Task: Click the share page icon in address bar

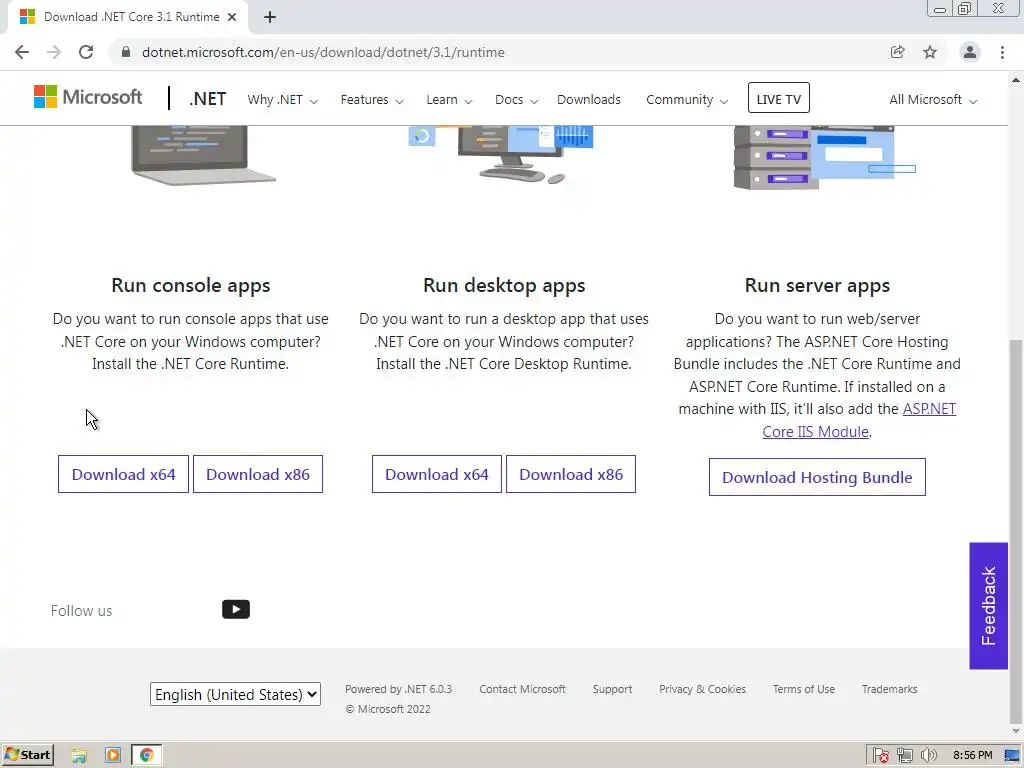Action: tap(897, 52)
